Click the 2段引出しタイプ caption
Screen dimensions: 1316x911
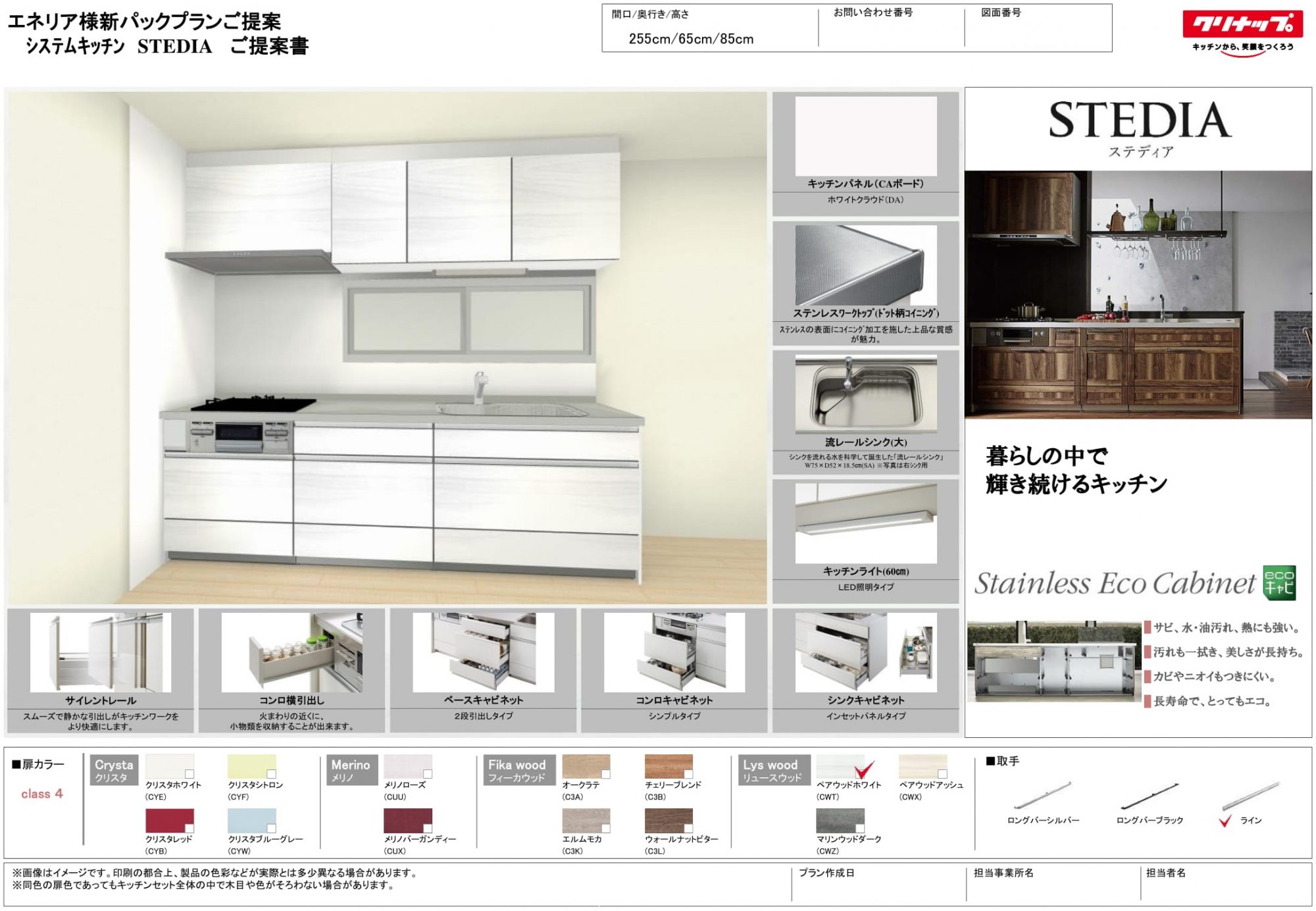[x=483, y=716]
